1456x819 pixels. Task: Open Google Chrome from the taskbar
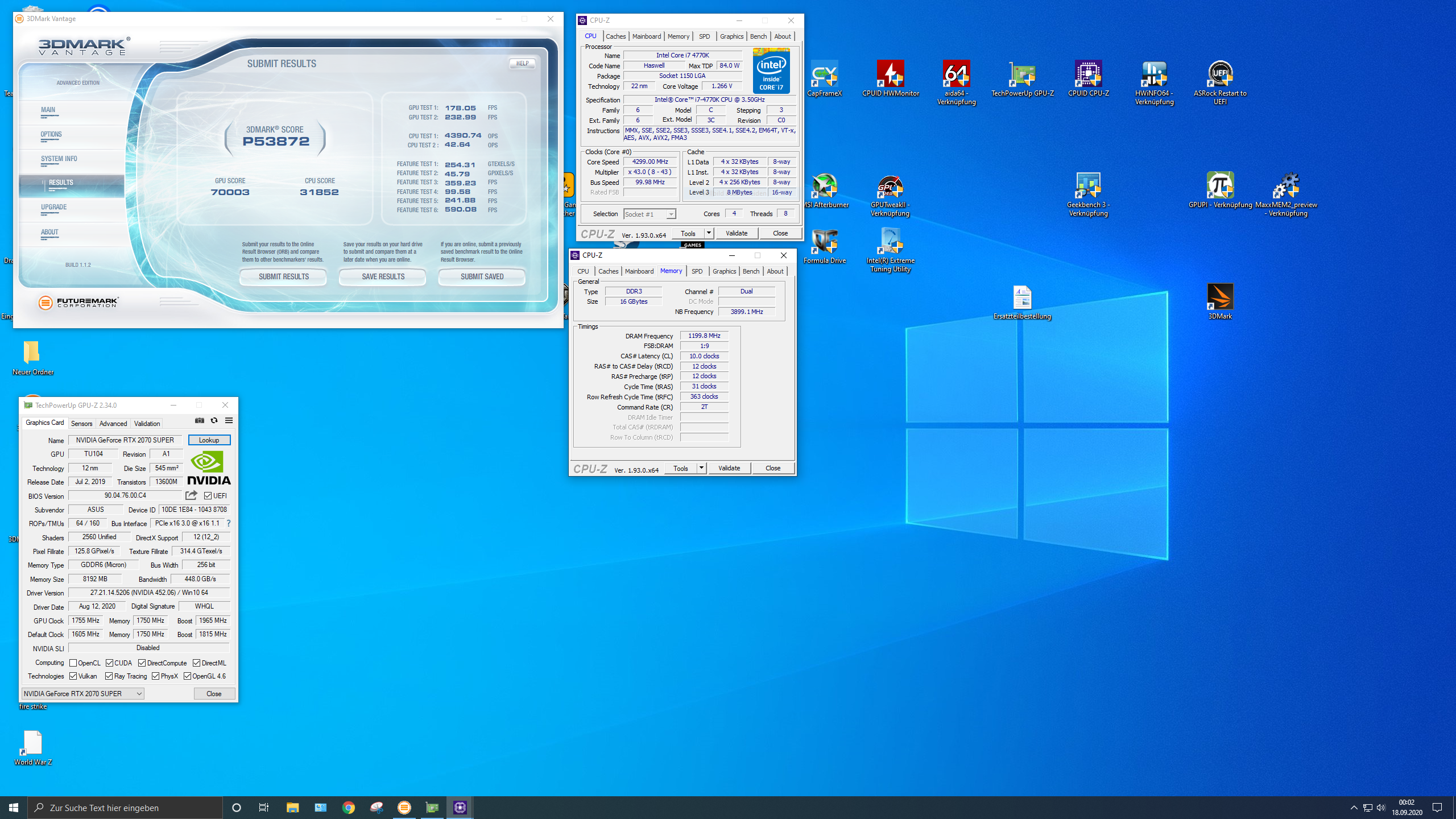click(349, 808)
